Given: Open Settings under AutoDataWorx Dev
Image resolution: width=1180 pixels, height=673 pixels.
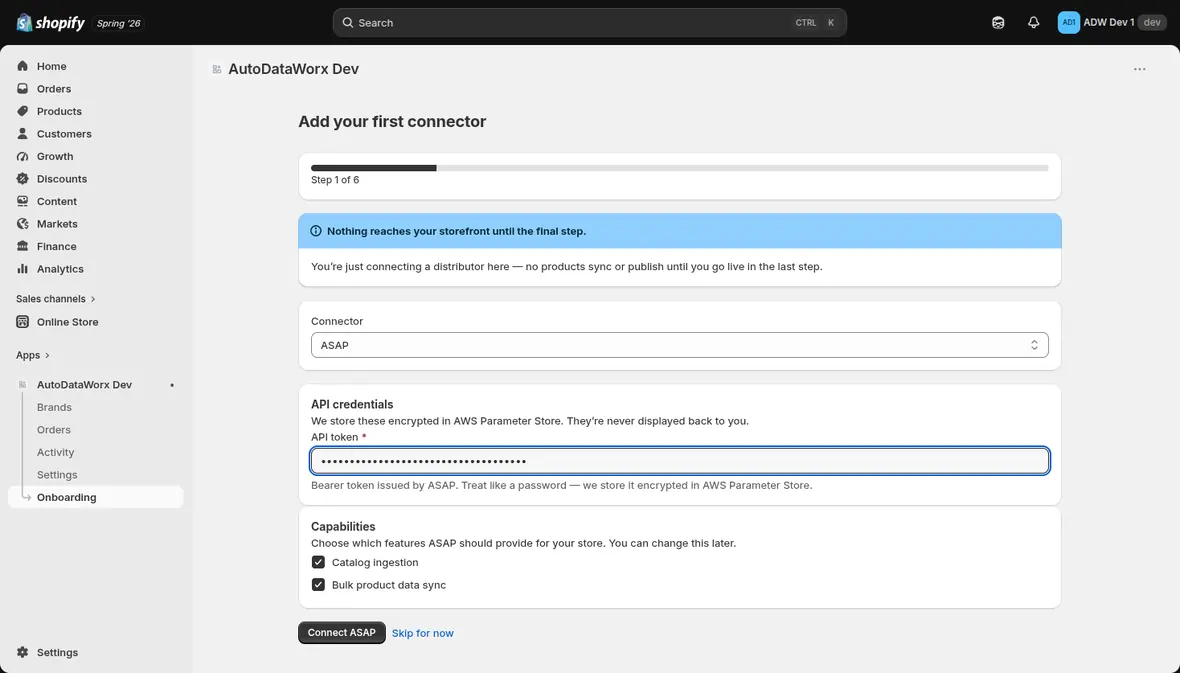Looking at the screenshot, I should [x=57, y=475].
